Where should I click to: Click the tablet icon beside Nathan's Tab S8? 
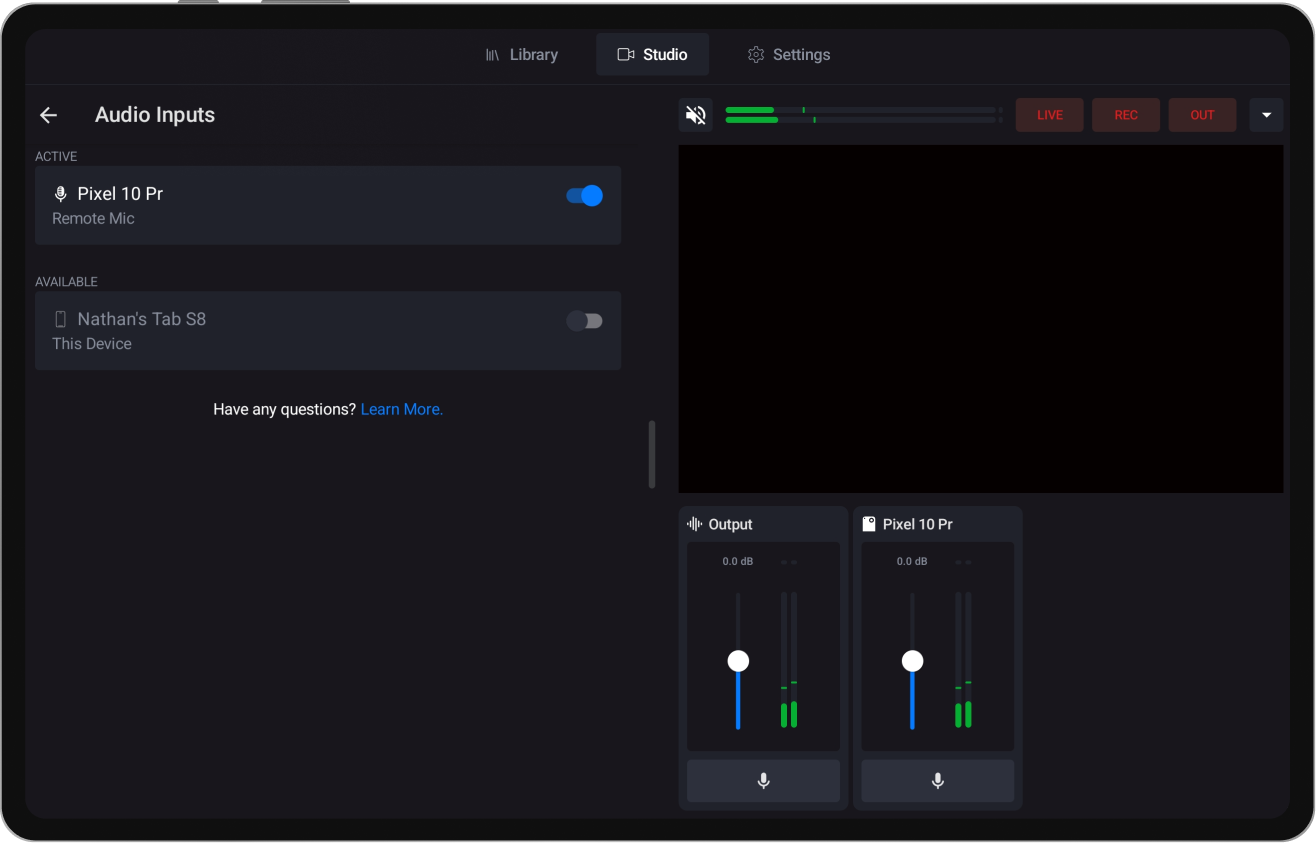point(60,319)
